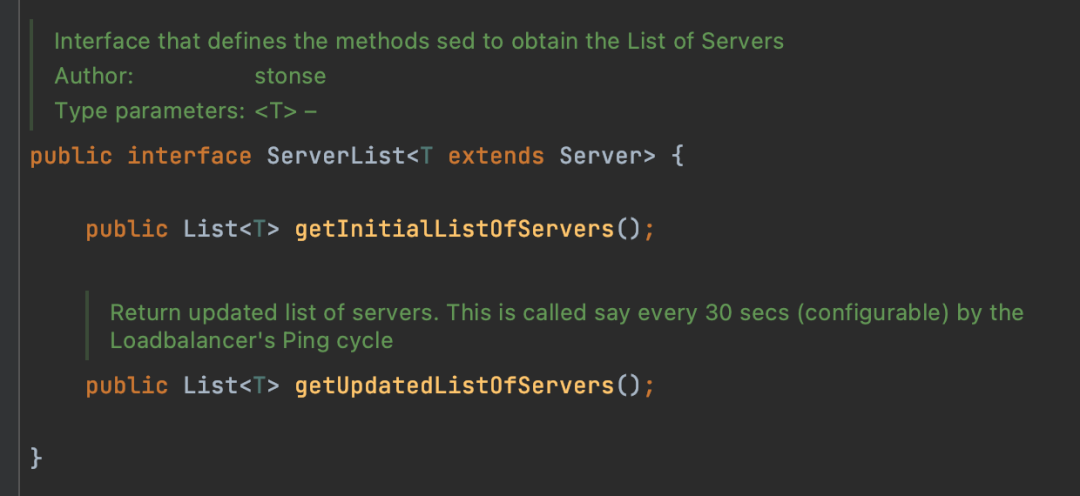
Task: Click List return type of getUpdatedListOfServers
Action: [x=210, y=386]
